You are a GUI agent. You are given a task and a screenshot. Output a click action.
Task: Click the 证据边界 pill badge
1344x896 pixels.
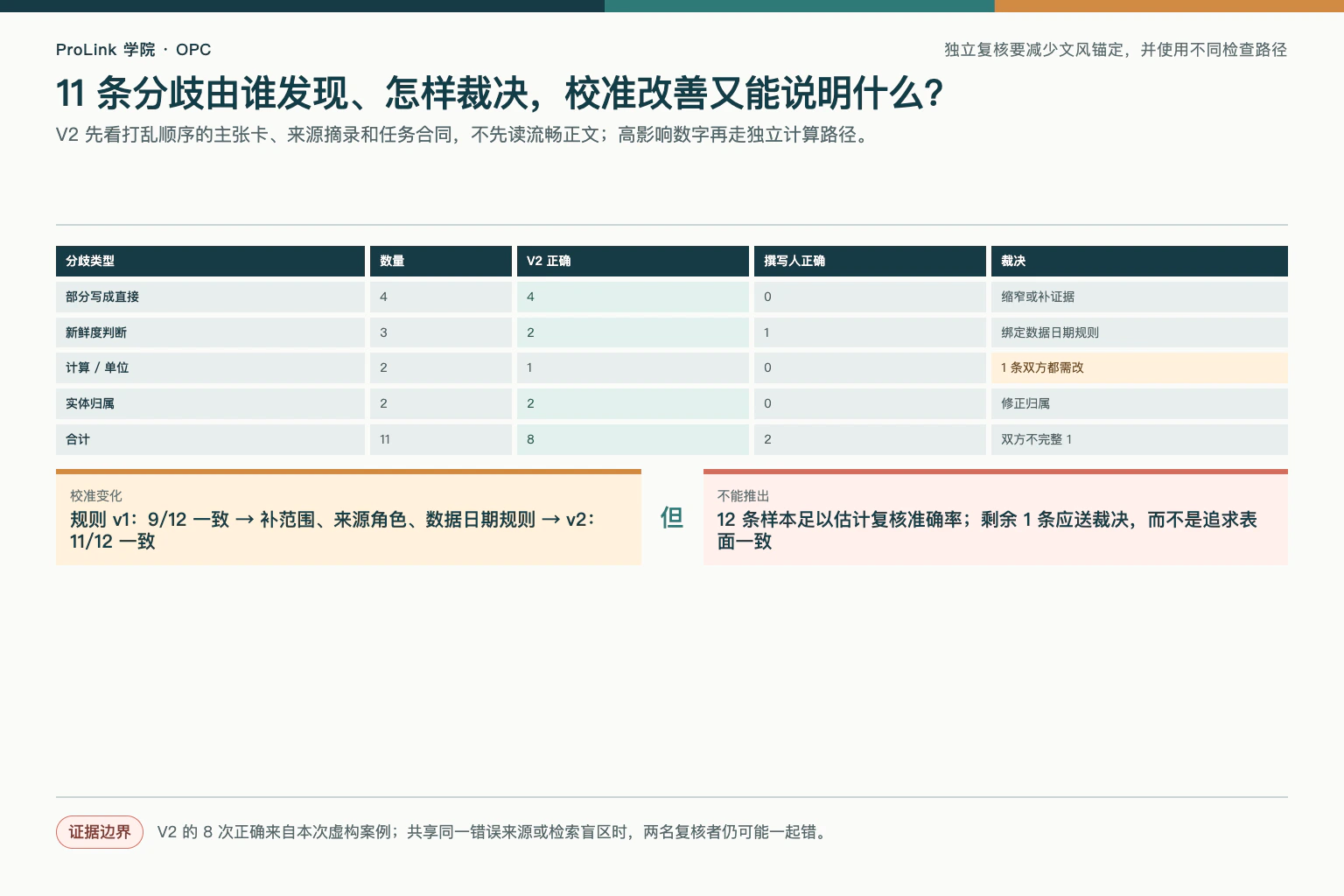(x=100, y=832)
